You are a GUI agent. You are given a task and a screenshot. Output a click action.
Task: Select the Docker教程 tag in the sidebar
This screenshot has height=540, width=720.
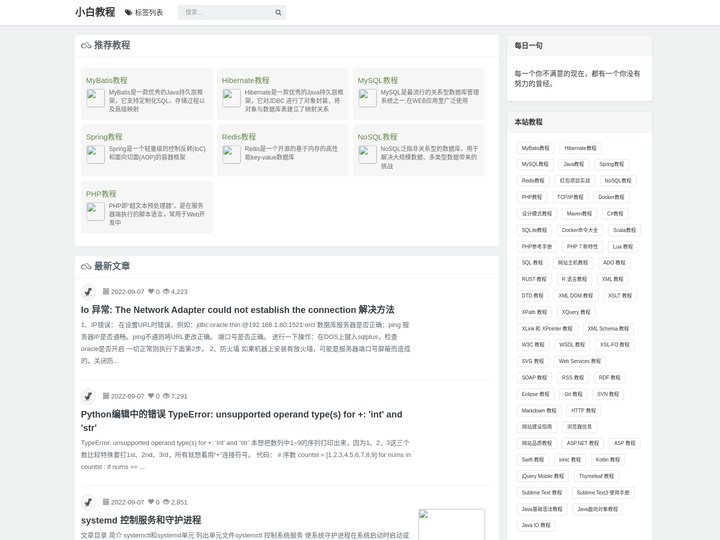(x=611, y=197)
